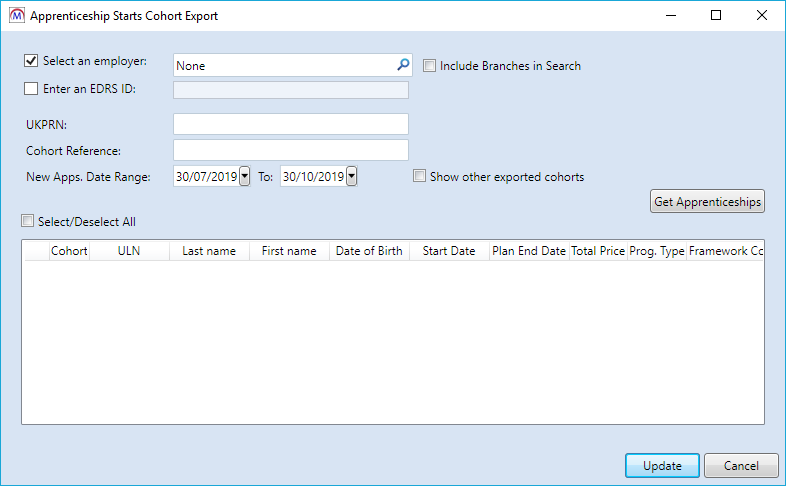Click the Cancel button
786x486 pixels.
[741, 466]
